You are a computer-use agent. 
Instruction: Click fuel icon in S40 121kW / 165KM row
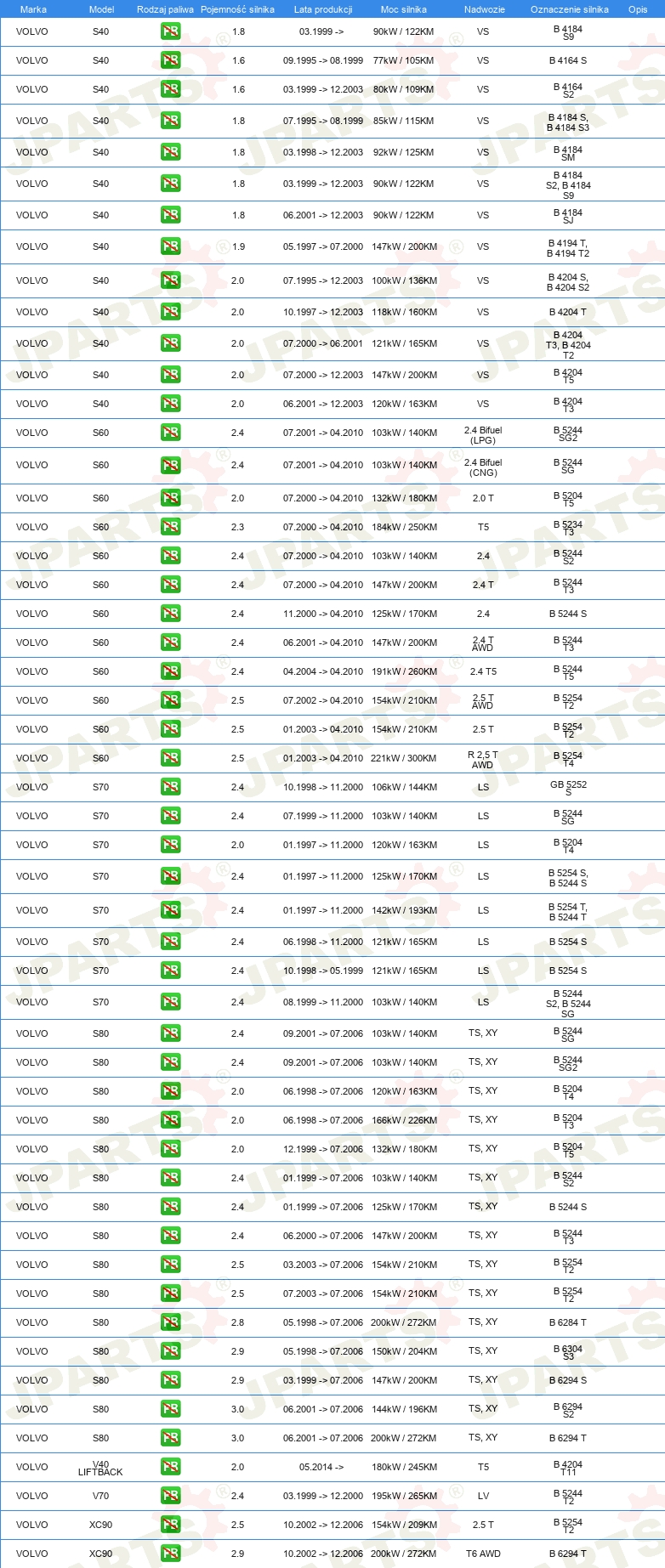click(x=170, y=343)
